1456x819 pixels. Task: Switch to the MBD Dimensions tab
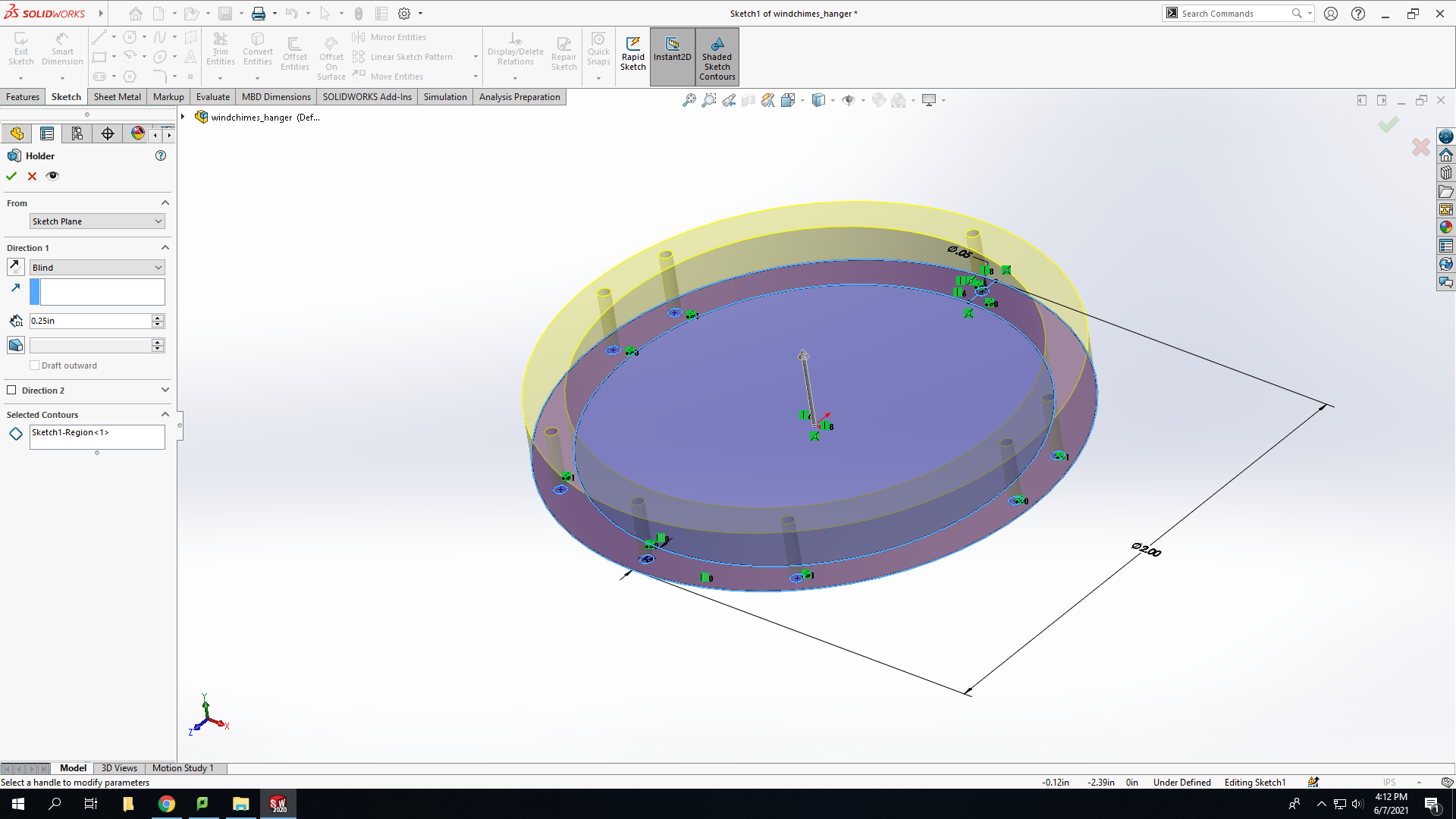(x=276, y=97)
